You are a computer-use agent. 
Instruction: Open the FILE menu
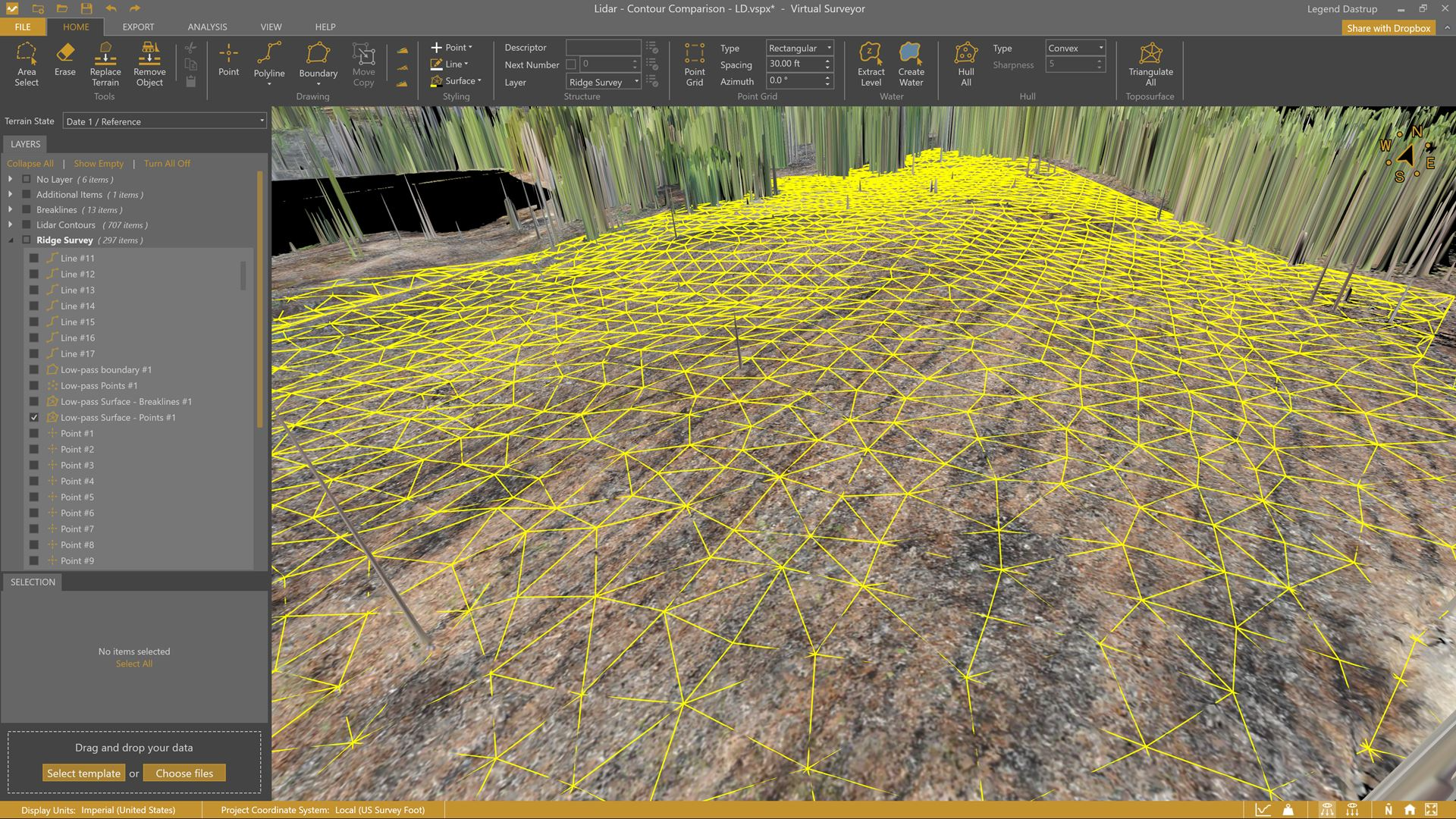[x=22, y=27]
